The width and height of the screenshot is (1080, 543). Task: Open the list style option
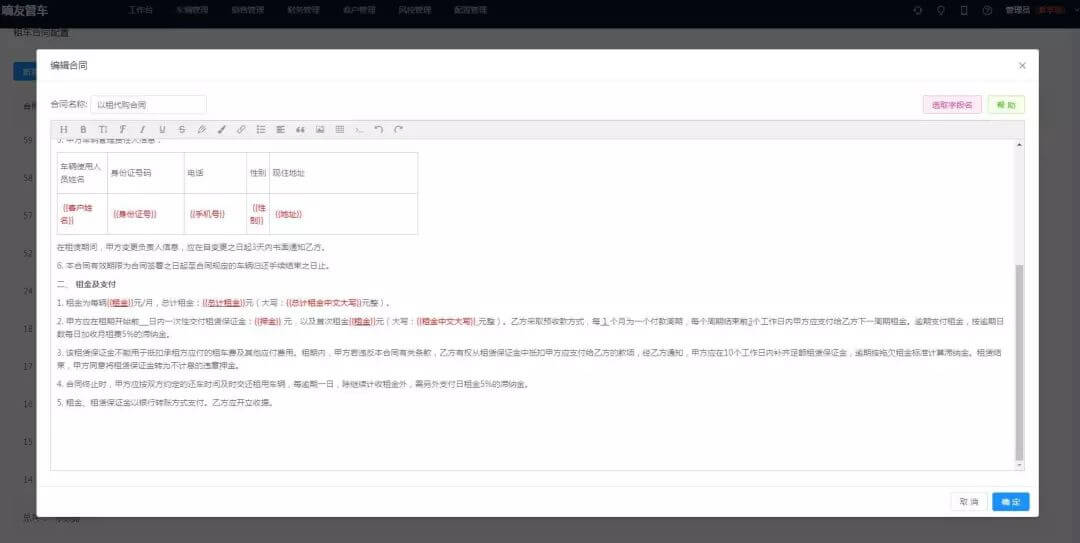pos(261,129)
